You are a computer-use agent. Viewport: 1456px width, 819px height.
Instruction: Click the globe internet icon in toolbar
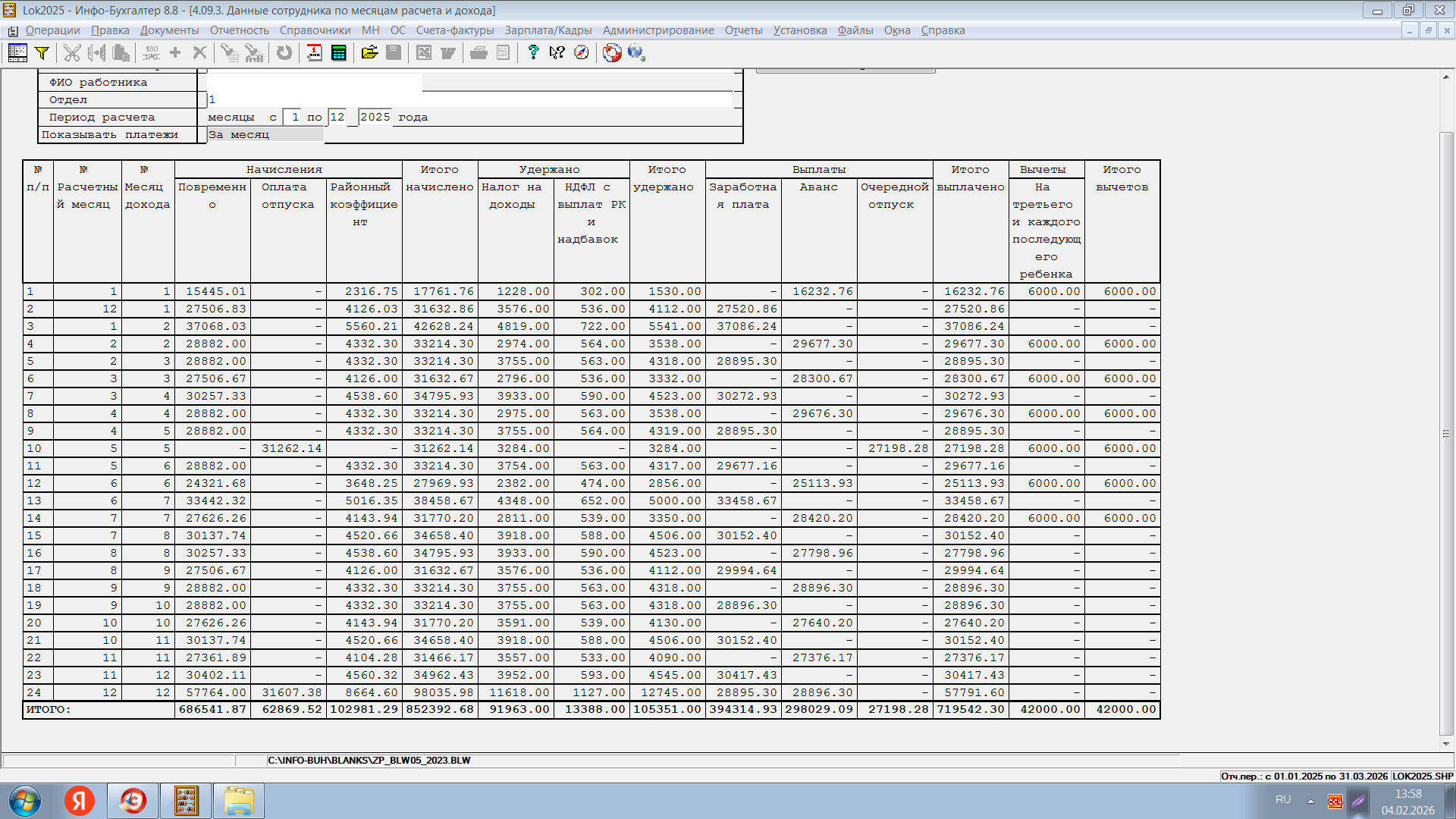pyautogui.click(x=635, y=52)
